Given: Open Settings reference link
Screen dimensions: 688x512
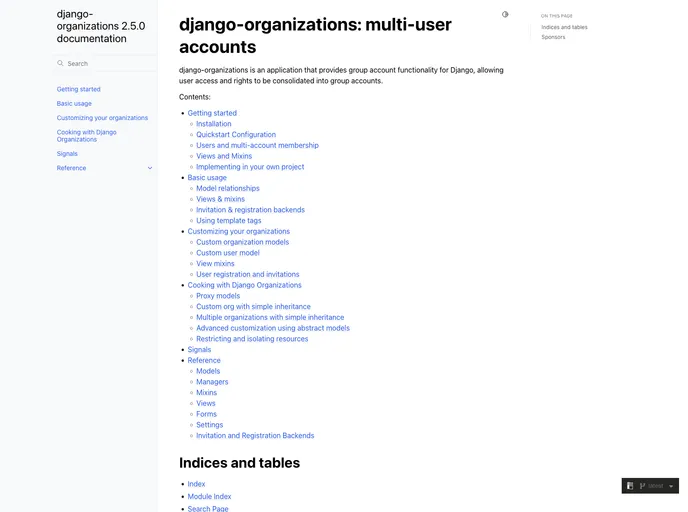Looking at the screenshot, I should [x=210, y=425].
